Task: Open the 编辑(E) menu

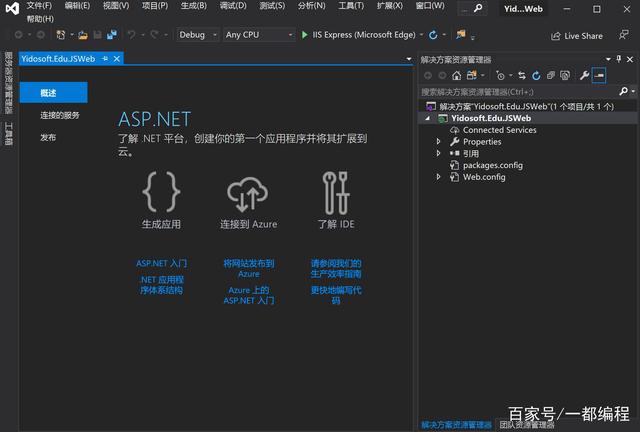Action: pos(77,6)
